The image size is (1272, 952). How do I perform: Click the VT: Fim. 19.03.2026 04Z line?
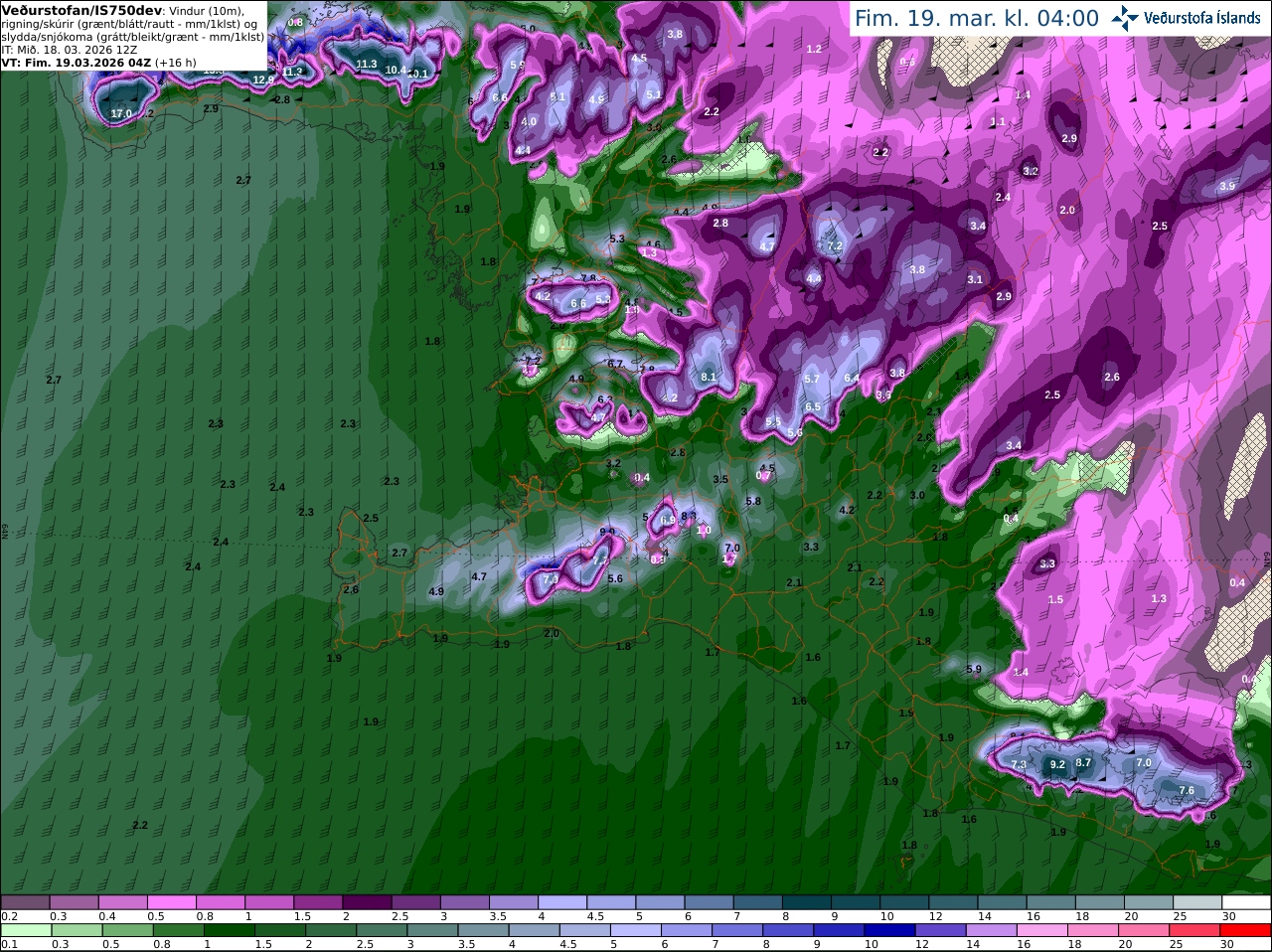point(98,63)
